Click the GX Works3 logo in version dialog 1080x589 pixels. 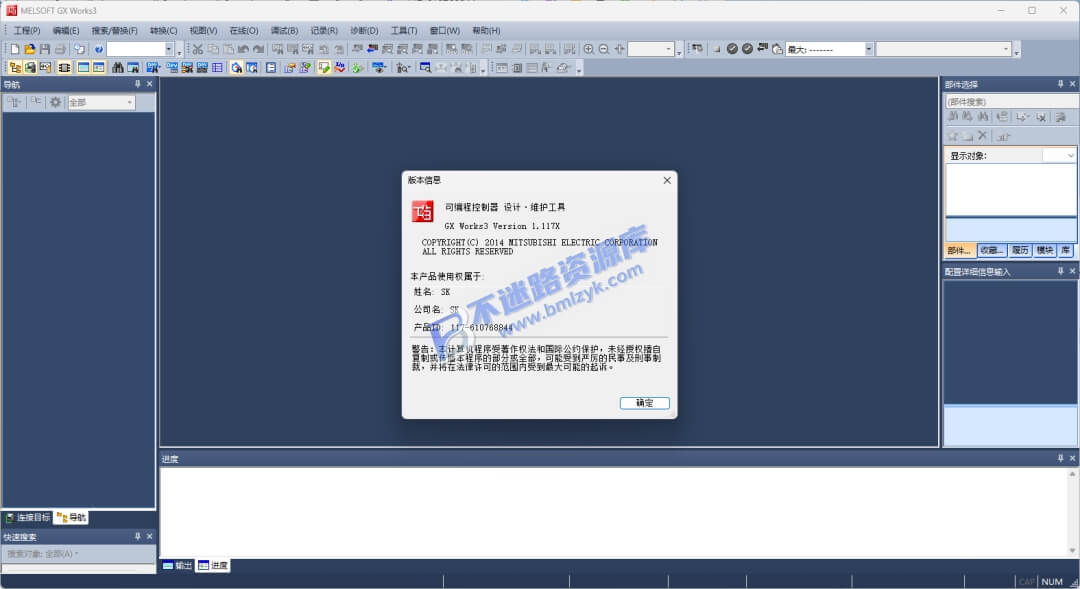coord(423,211)
